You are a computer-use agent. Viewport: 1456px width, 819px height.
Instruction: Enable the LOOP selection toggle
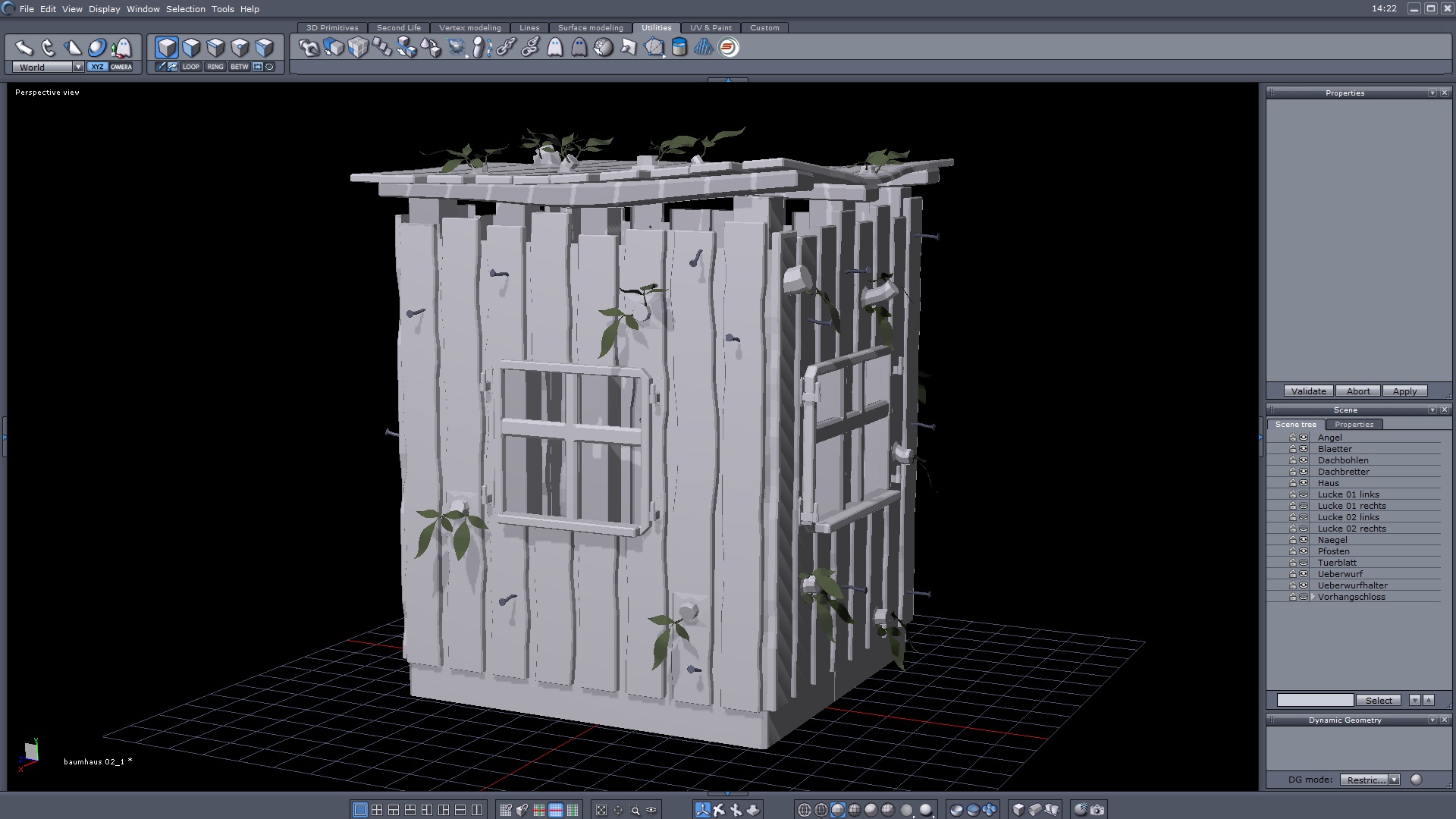(x=190, y=67)
